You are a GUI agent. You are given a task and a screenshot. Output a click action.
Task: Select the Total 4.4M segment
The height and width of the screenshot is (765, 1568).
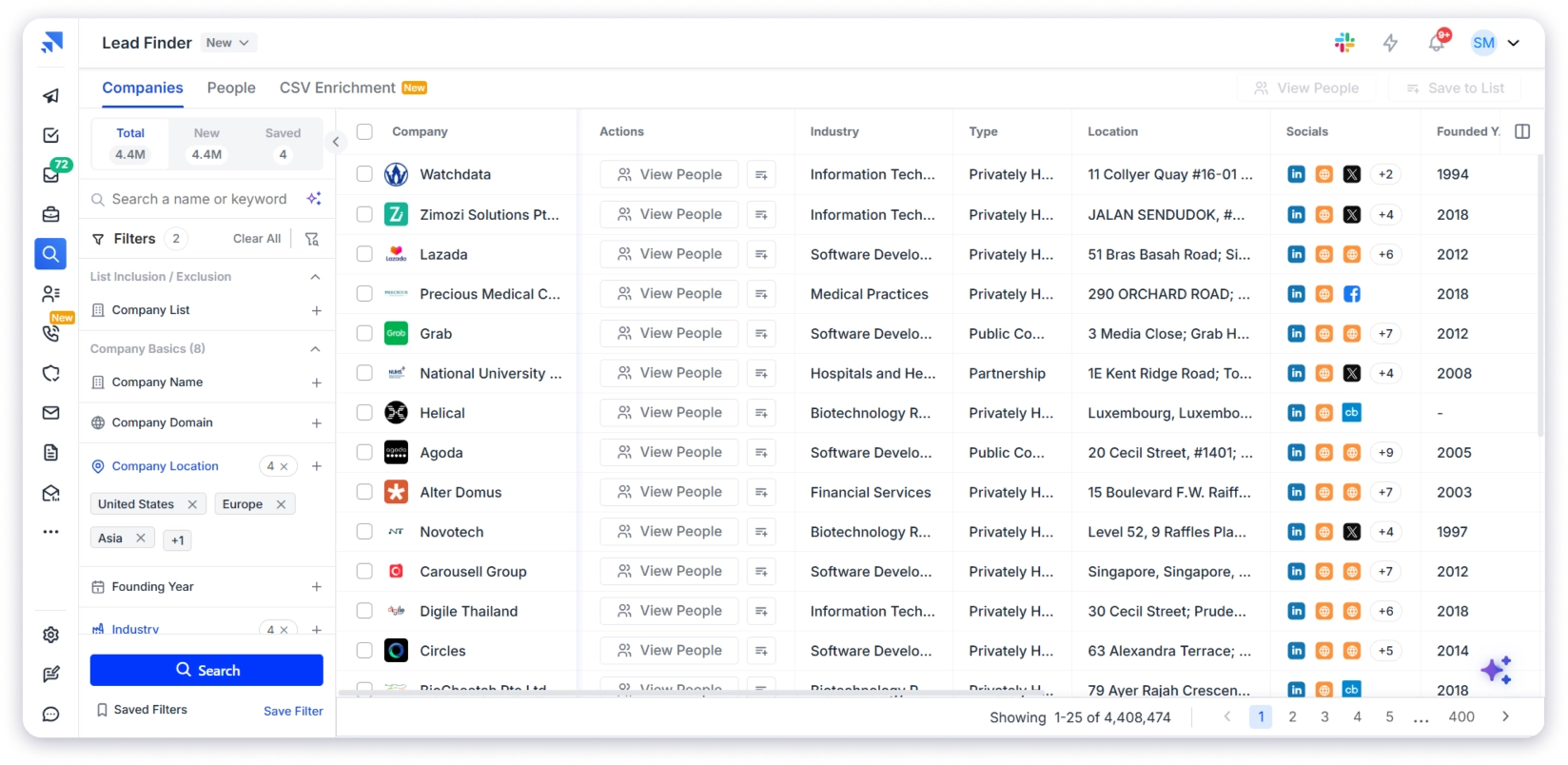130,144
